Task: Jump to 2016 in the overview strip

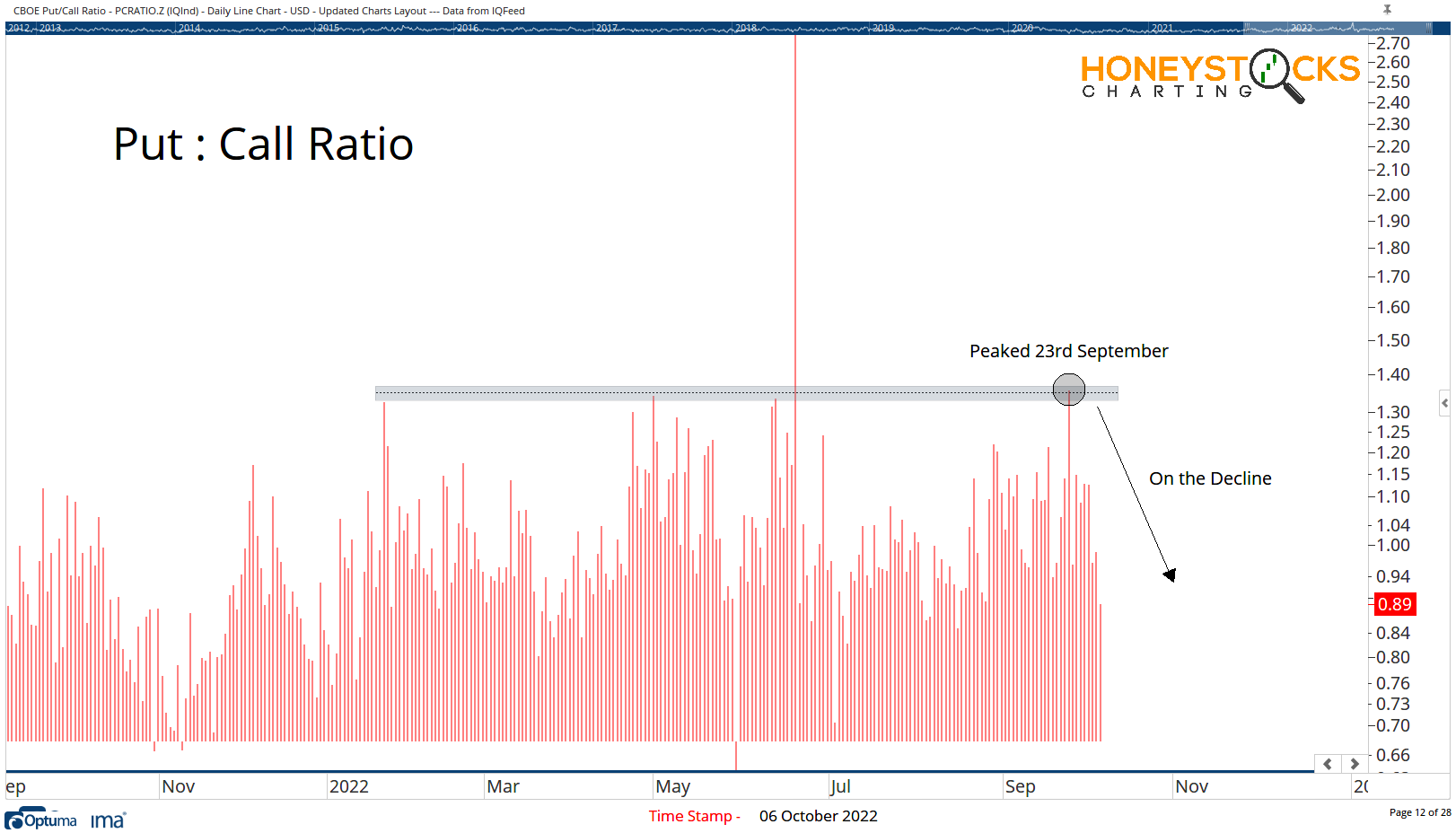Action: 468,28
